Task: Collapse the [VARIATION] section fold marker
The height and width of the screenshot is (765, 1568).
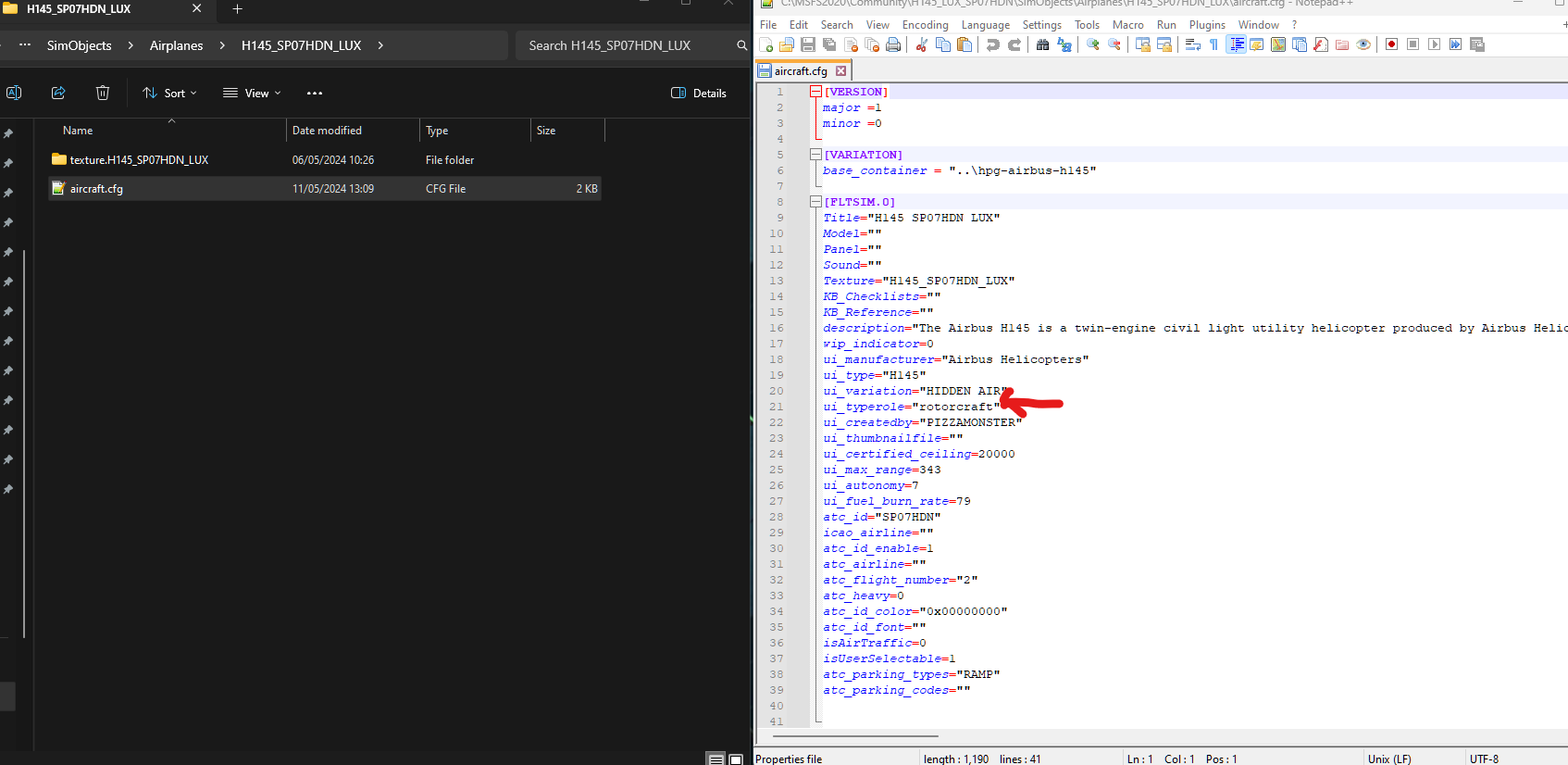Action: point(815,155)
